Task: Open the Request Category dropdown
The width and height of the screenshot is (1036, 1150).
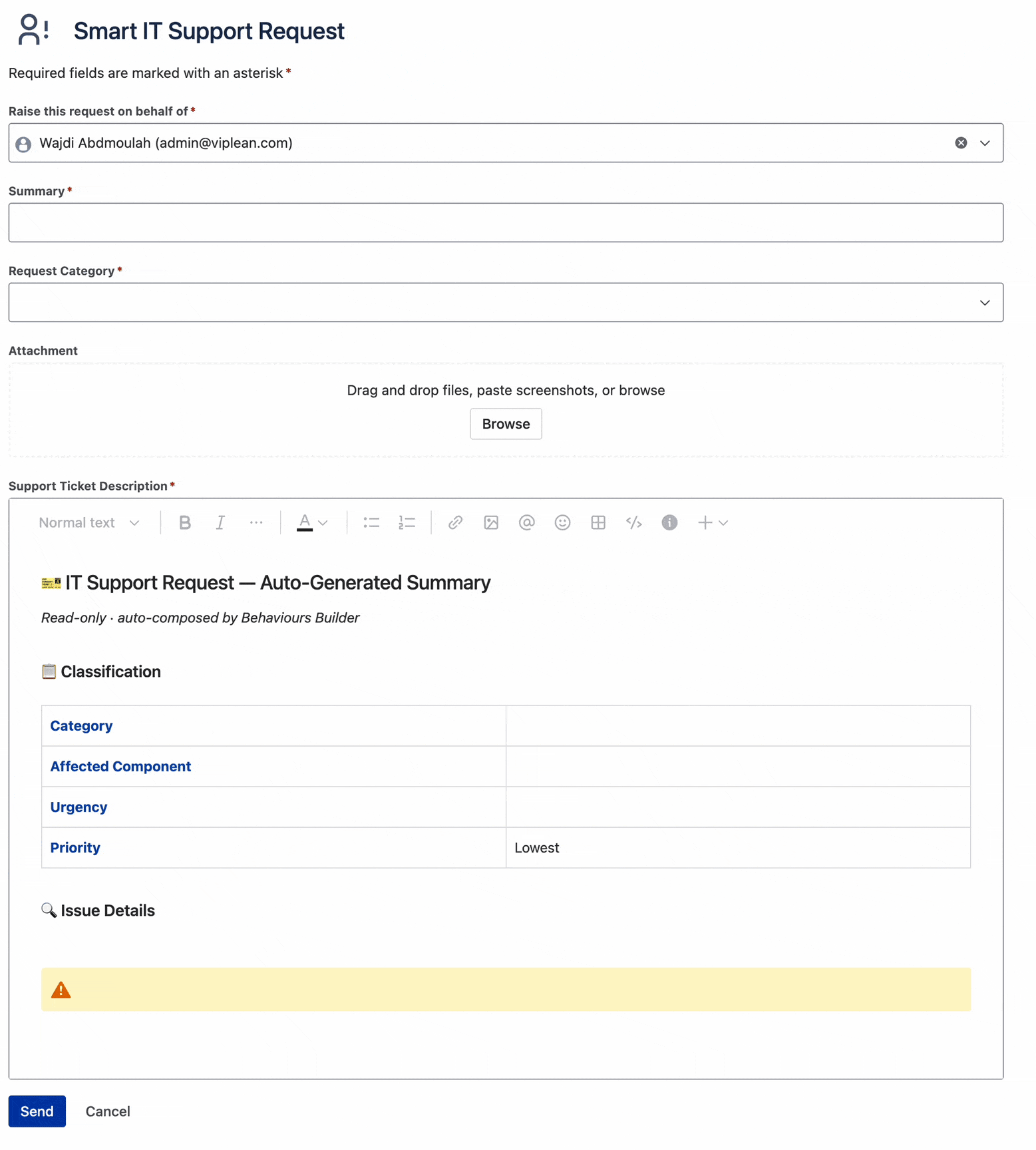Action: coord(506,303)
